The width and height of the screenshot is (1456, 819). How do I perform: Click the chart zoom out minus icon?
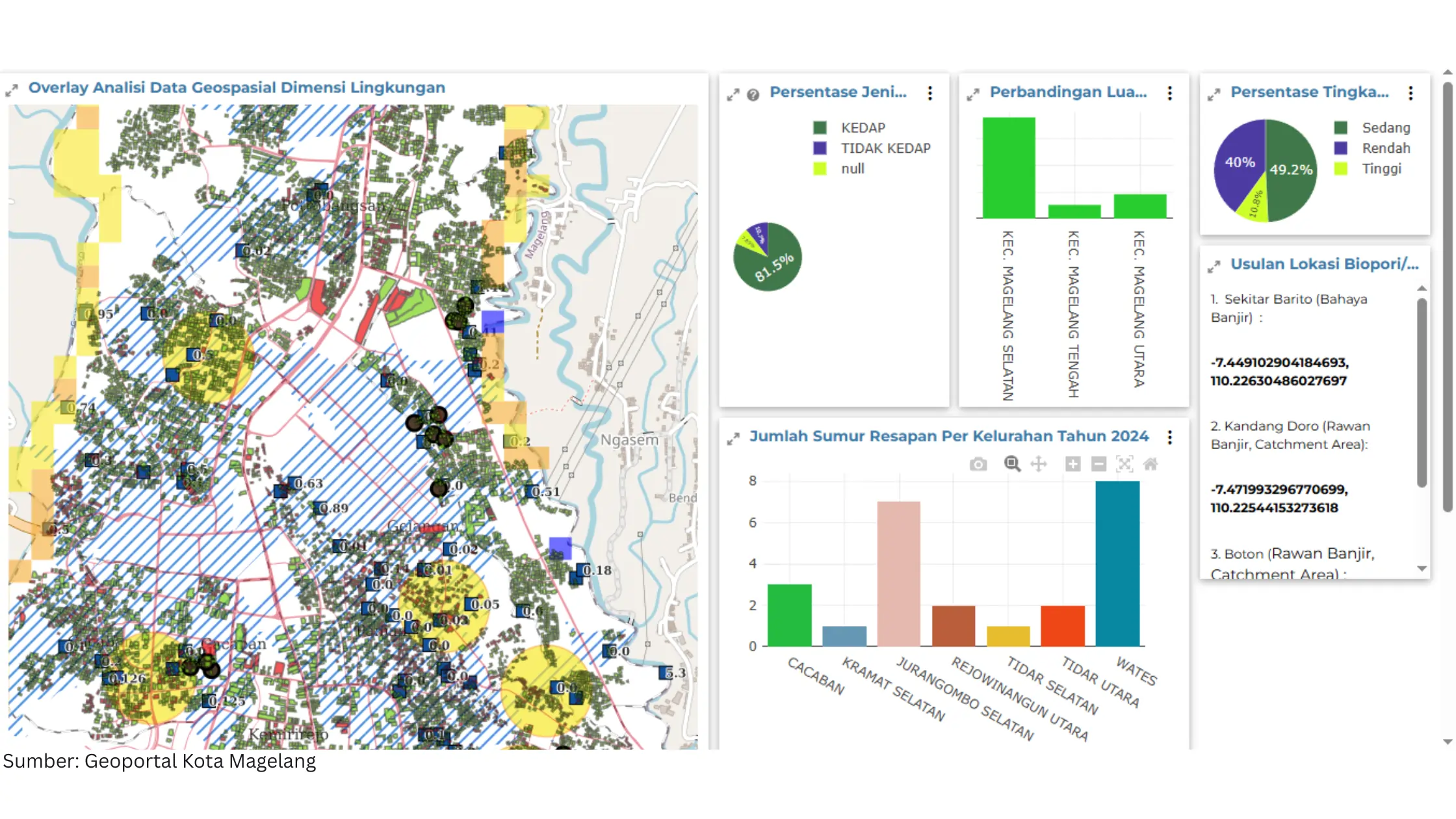coord(1098,464)
